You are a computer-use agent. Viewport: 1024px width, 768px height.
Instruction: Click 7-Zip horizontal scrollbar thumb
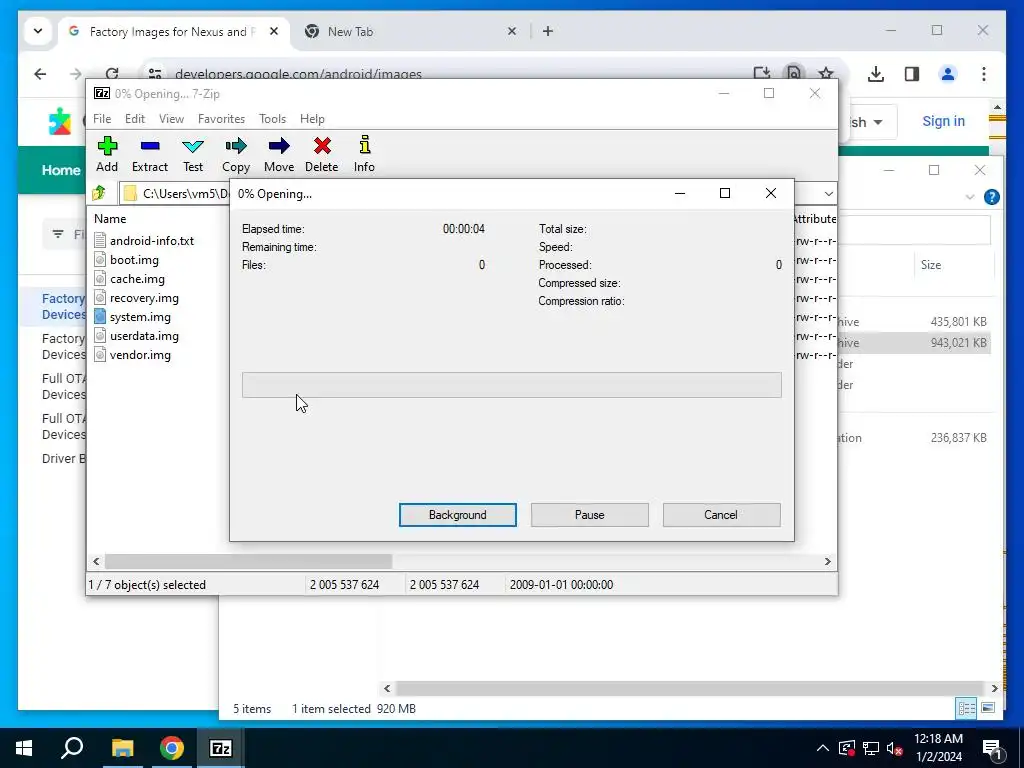[248, 562]
